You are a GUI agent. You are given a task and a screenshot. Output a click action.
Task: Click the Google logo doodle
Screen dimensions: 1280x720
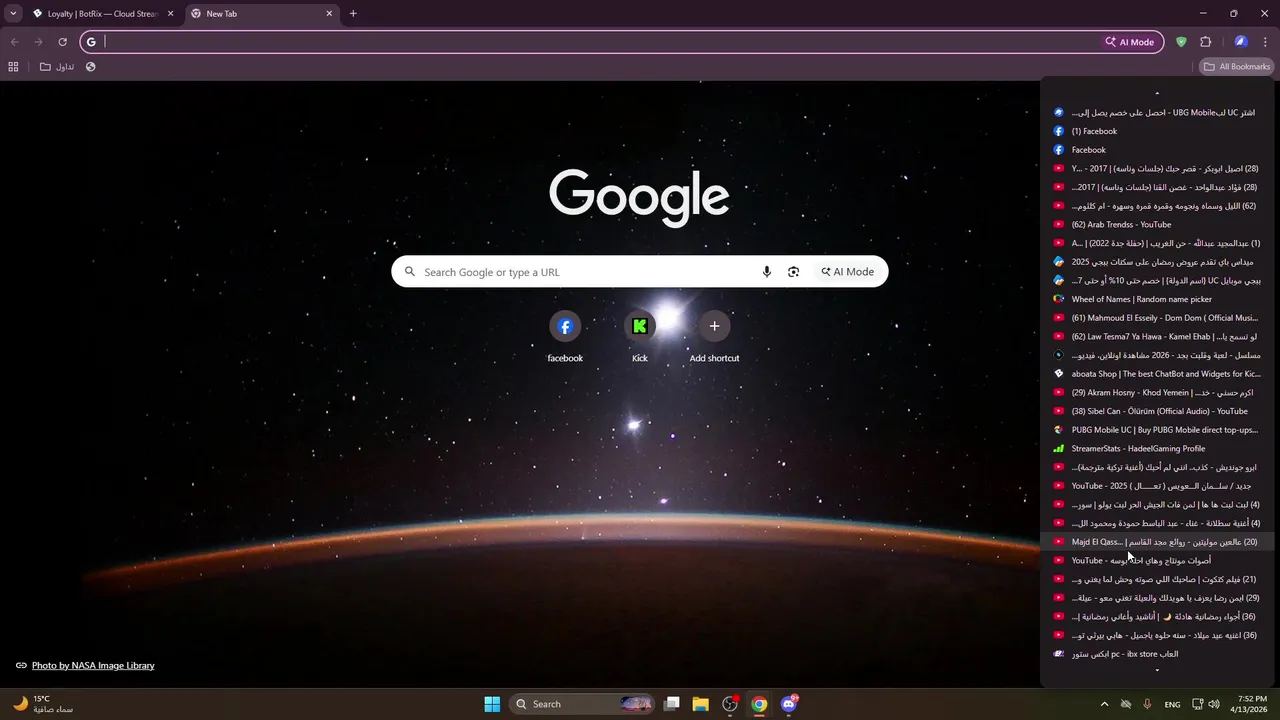639,196
